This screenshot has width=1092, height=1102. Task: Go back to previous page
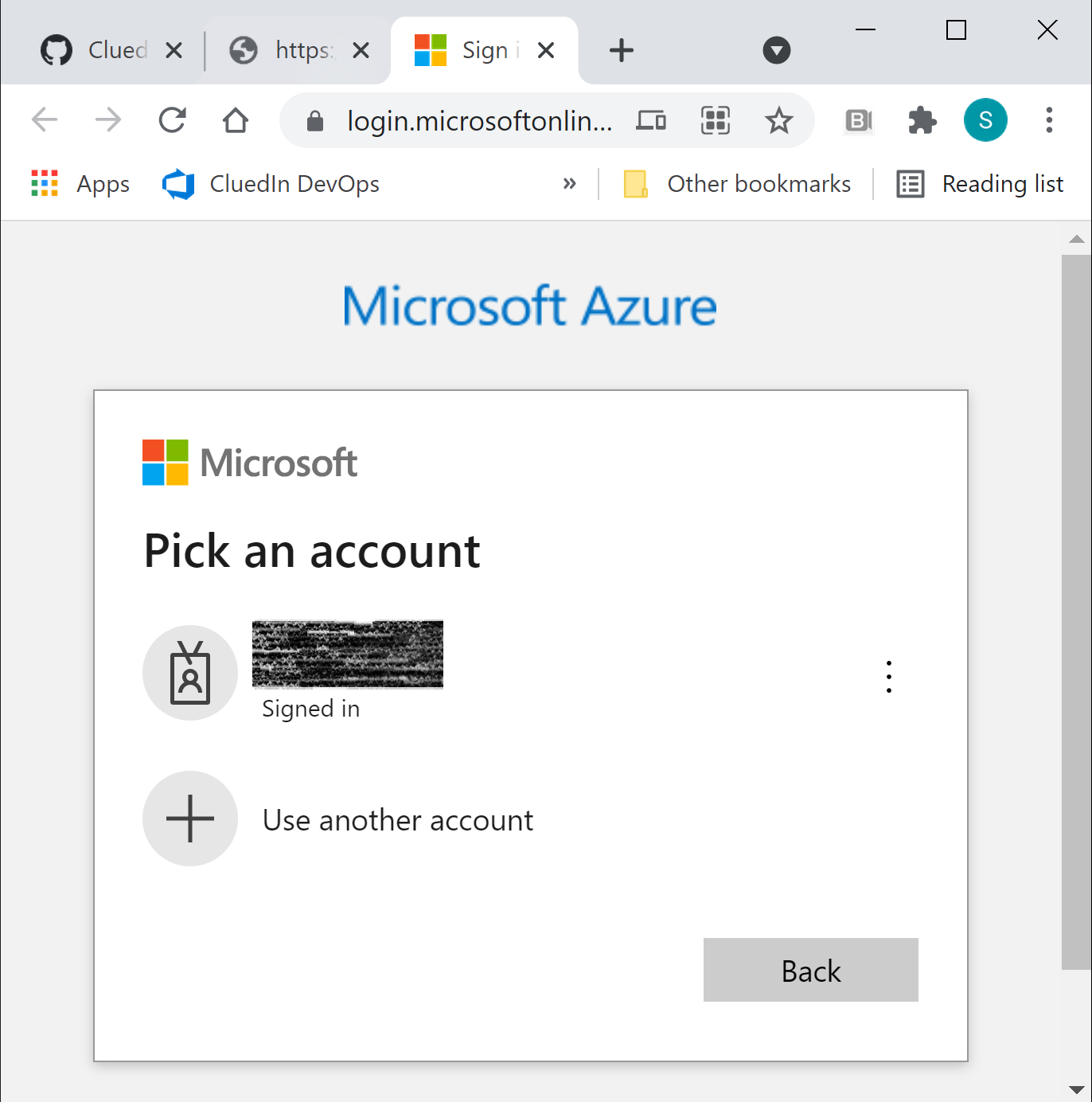tap(45, 120)
